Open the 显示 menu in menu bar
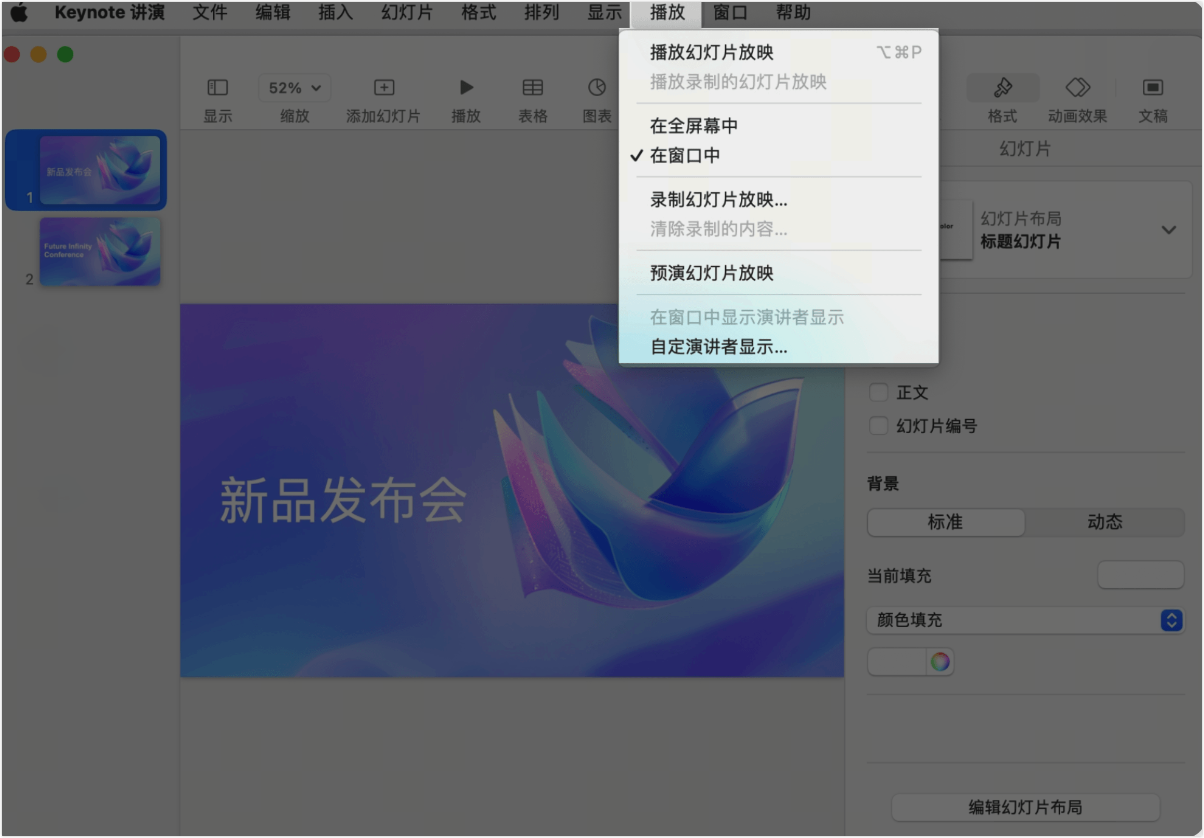 click(x=604, y=13)
